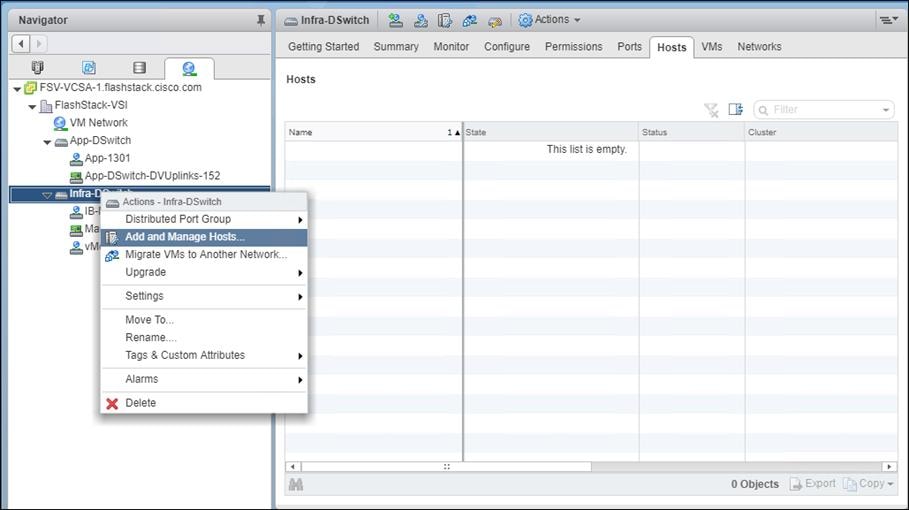909x510 pixels.
Task: Switch to the VMs tab
Action: (711, 46)
